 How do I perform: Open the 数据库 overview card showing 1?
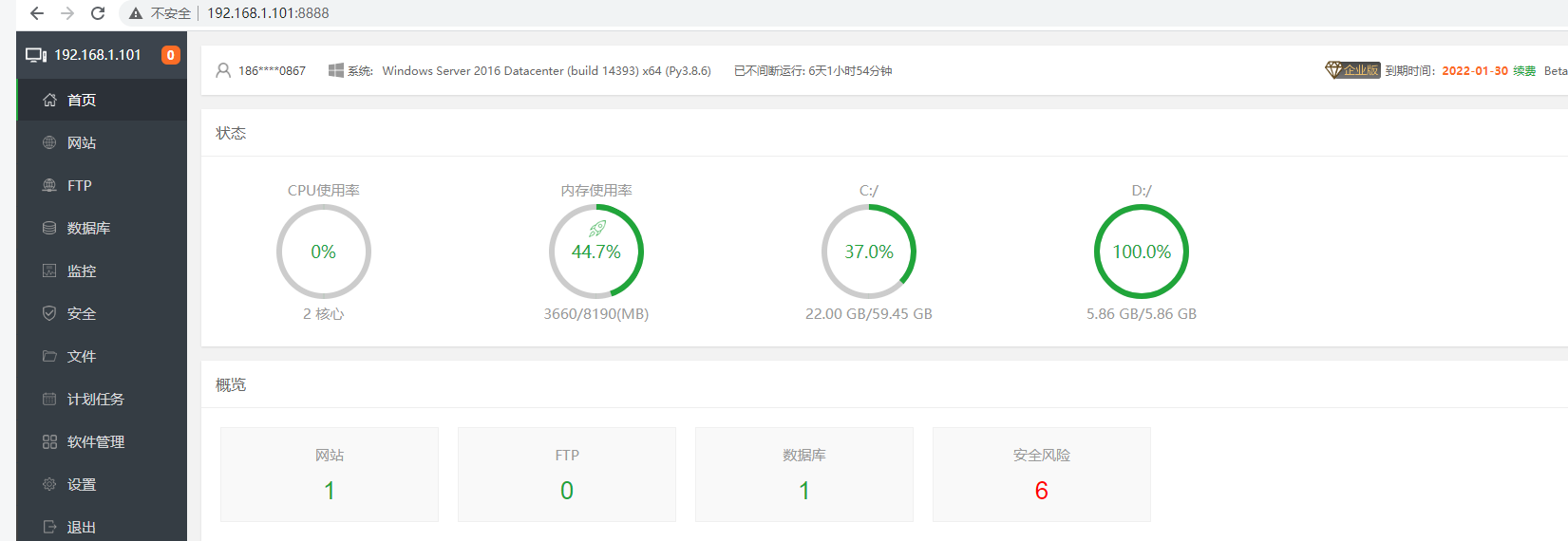pyautogui.click(x=804, y=475)
